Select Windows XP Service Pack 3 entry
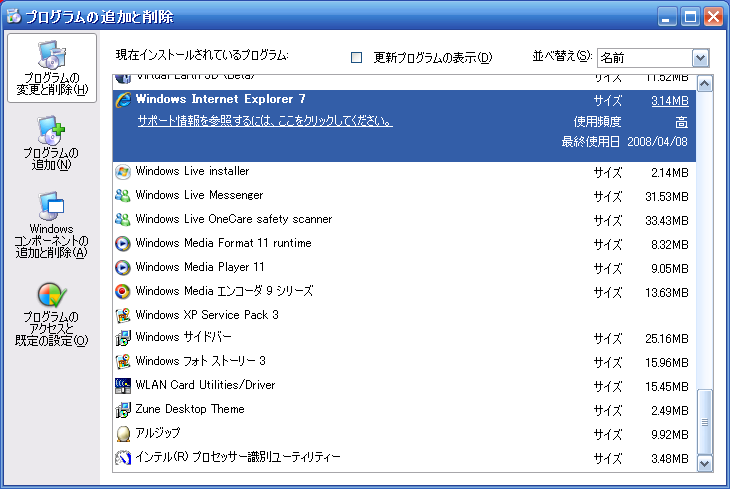The image size is (730, 489). pyautogui.click(x=404, y=315)
